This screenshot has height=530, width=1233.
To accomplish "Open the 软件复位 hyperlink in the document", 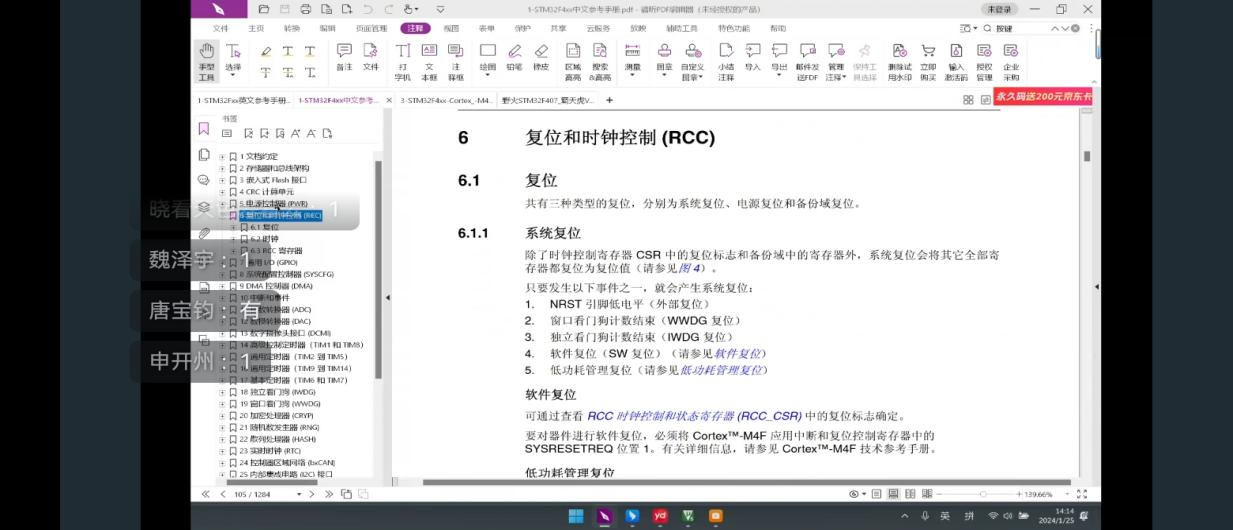I will 737,354.
